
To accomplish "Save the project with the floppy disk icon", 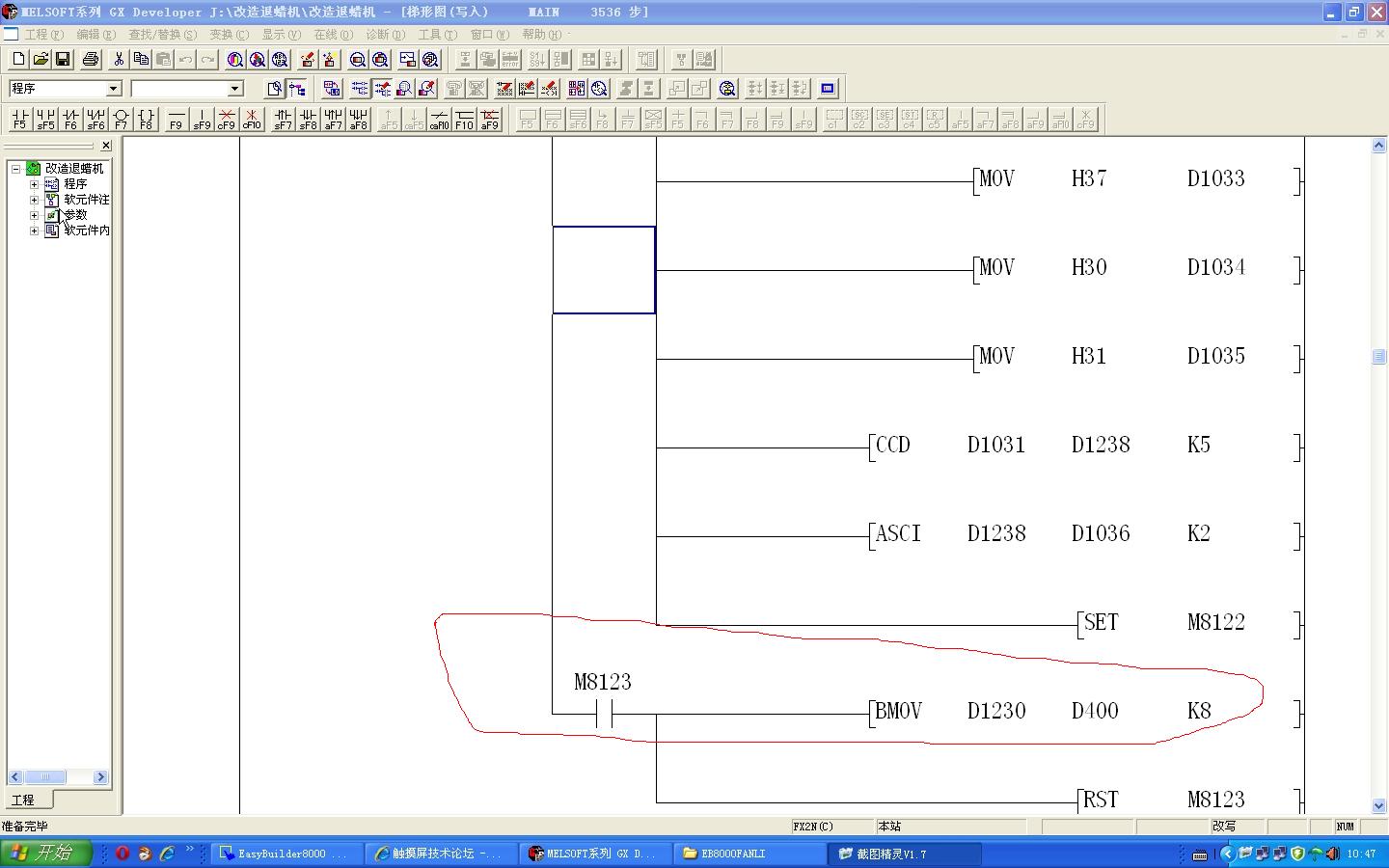I will (x=63, y=60).
